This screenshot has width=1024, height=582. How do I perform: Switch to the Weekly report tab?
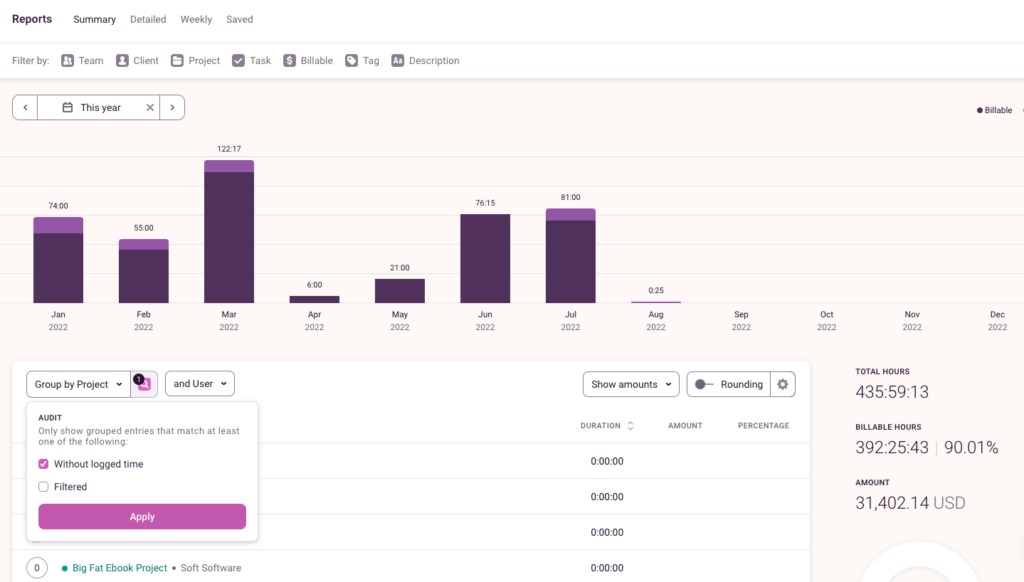(x=195, y=19)
